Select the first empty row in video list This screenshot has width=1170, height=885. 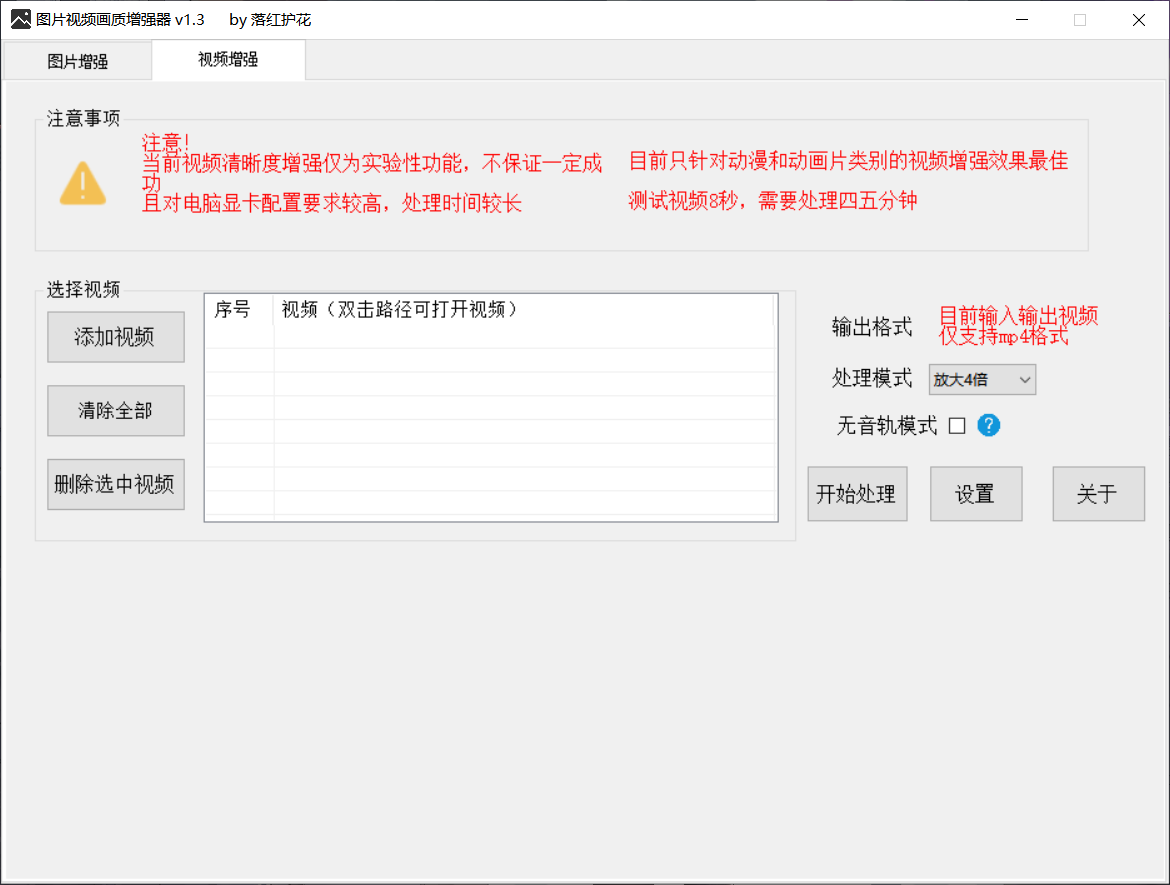pyautogui.click(x=490, y=336)
